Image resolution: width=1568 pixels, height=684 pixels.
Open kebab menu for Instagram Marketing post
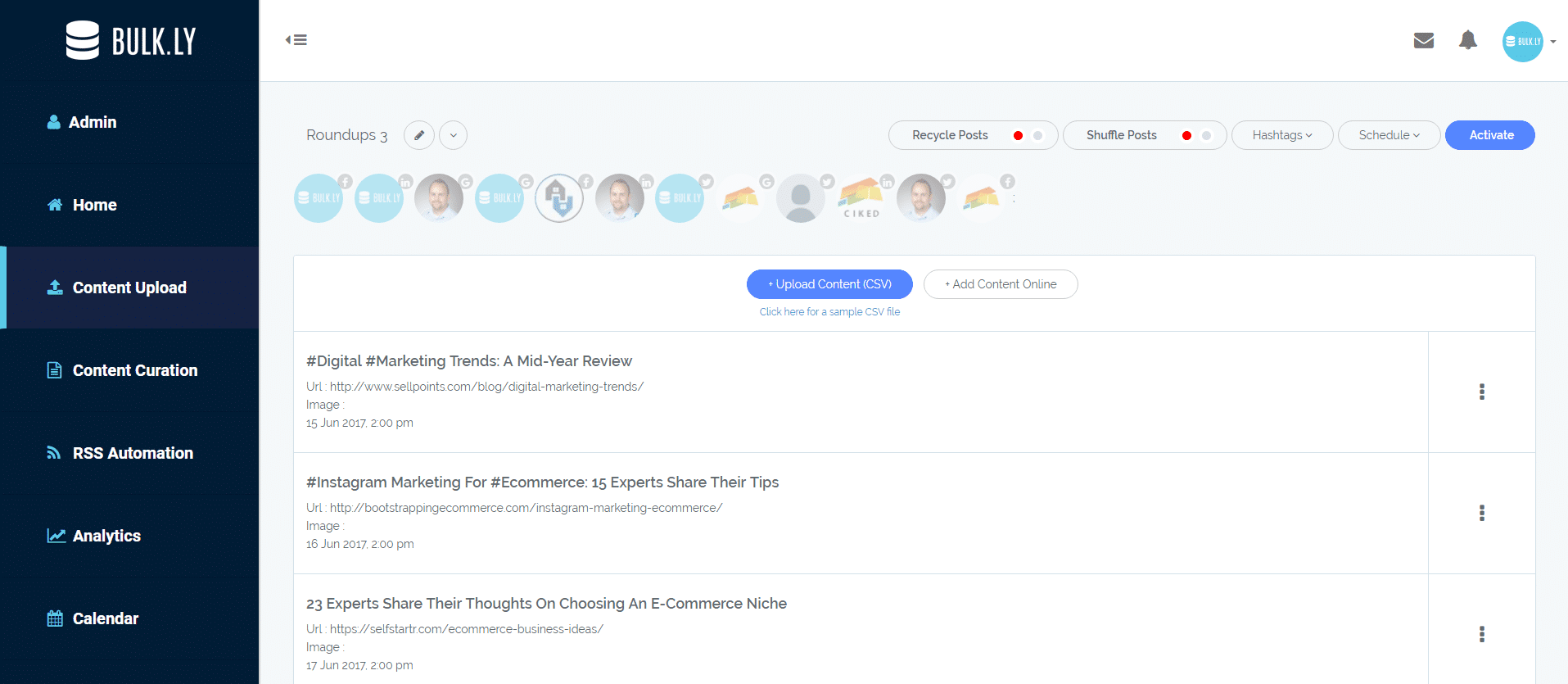[1481, 513]
